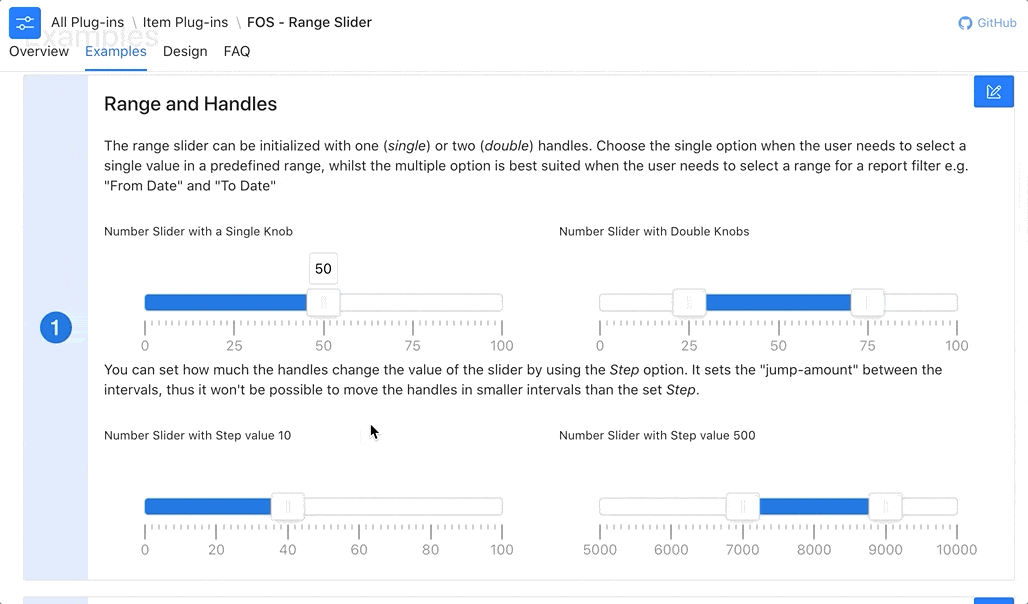Screen dimensions: 1028x604
Task: Click the 80 label on step 10 slider
Action: (431, 550)
